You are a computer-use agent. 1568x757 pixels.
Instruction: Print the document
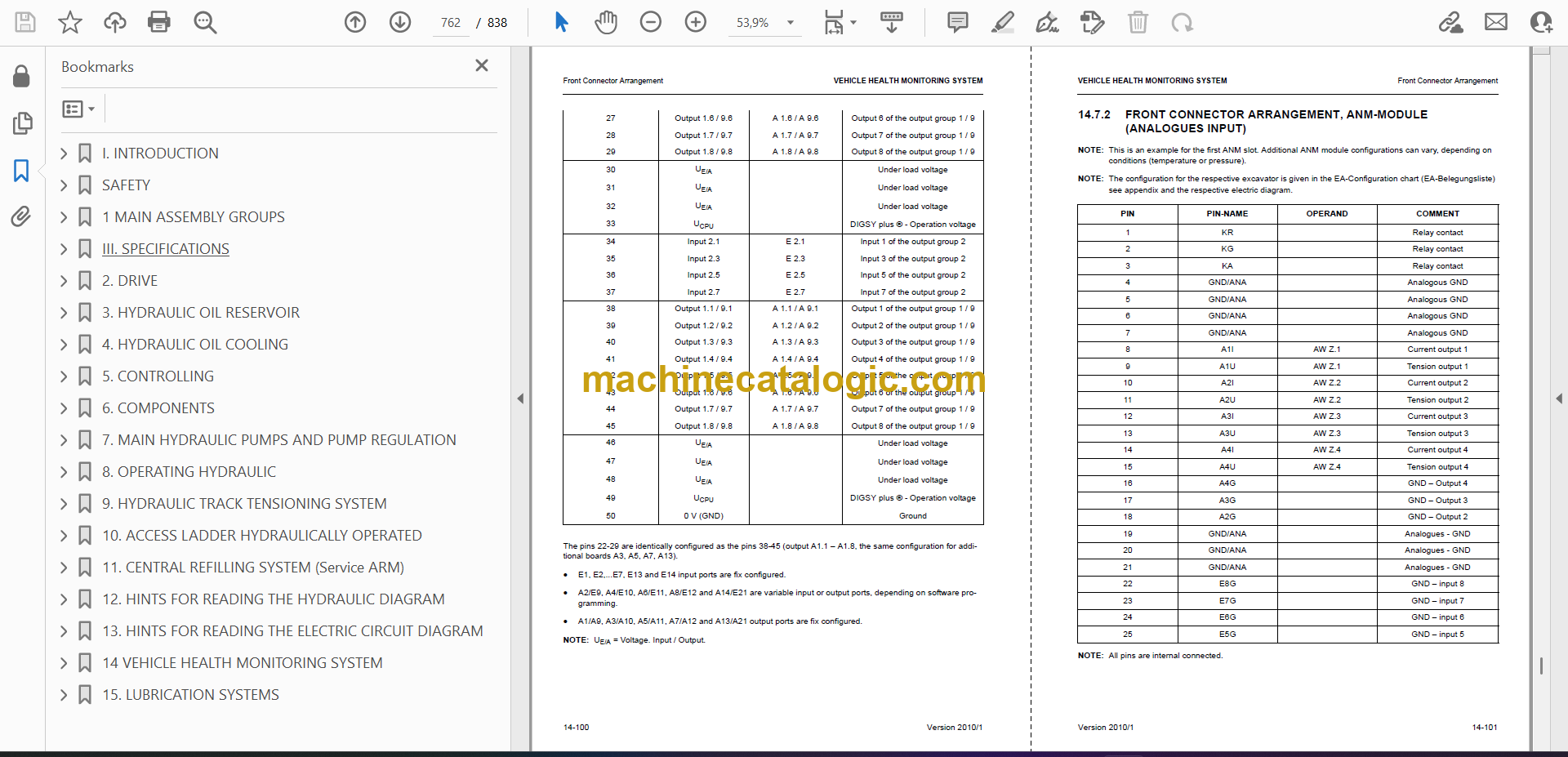(x=159, y=22)
